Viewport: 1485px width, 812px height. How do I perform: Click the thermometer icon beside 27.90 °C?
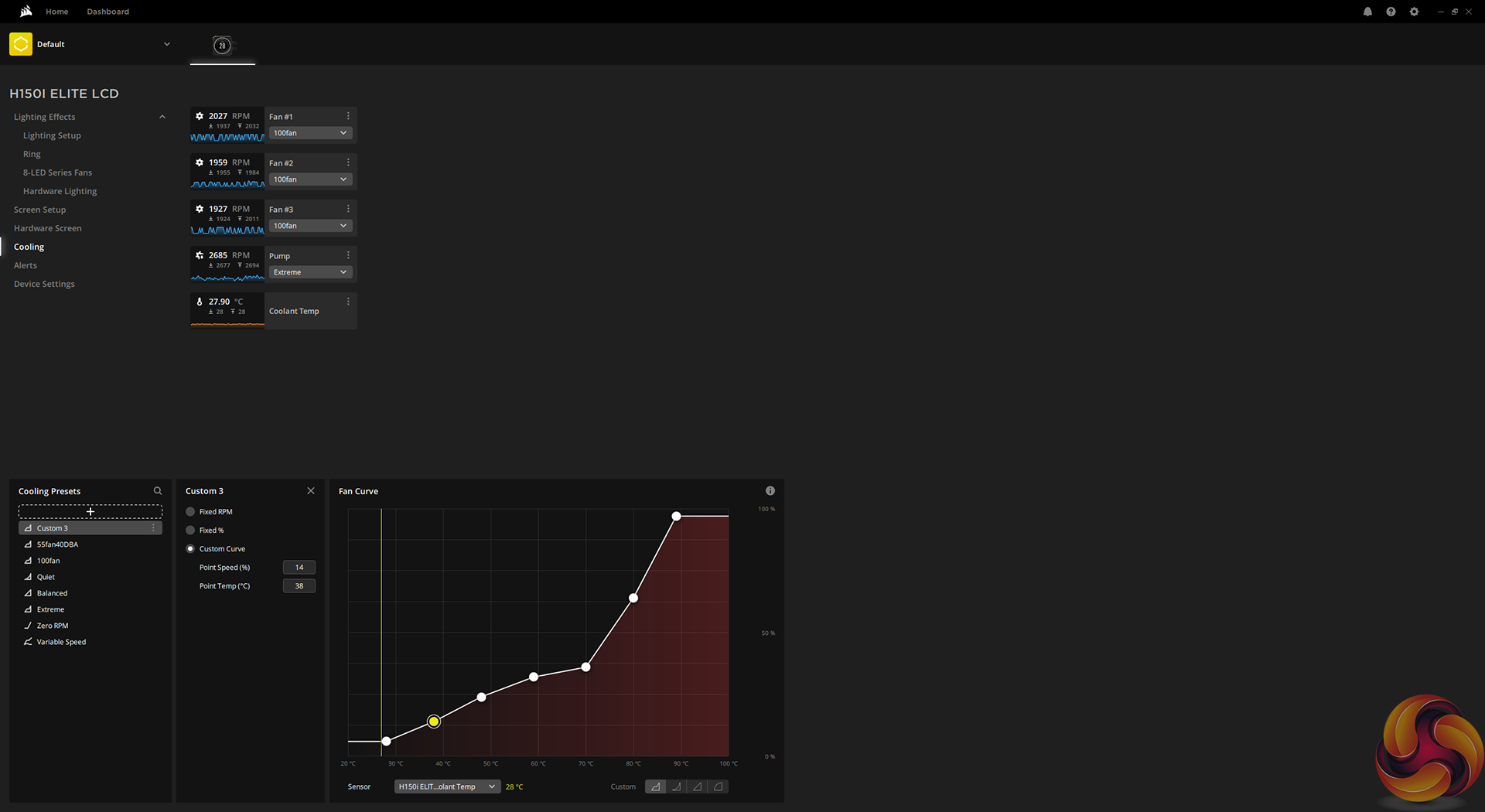tap(200, 302)
